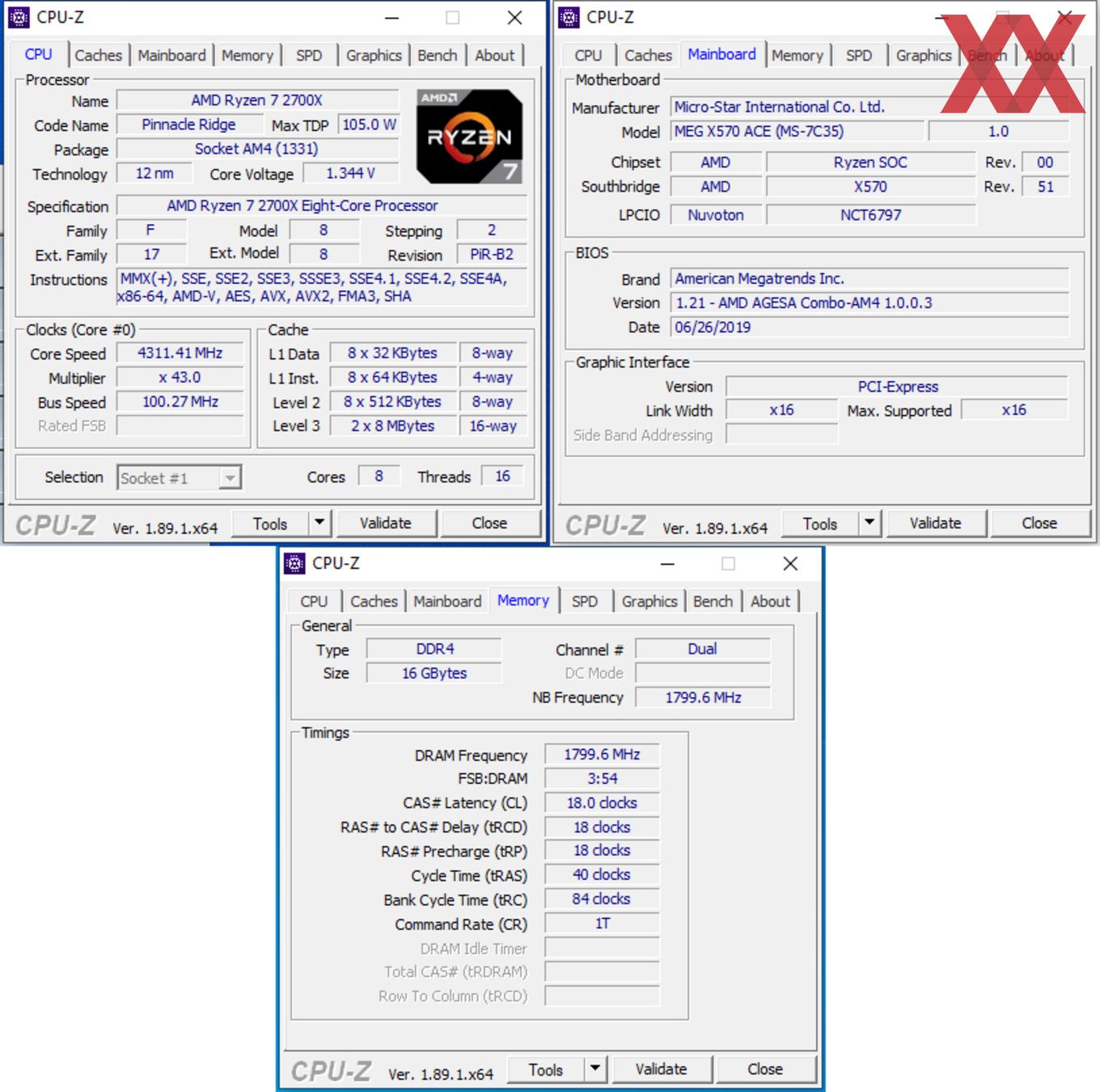Click Bank Cycle Time value '84 clocks'
The width and height of the screenshot is (1100, 1092).
coord(602,899)
